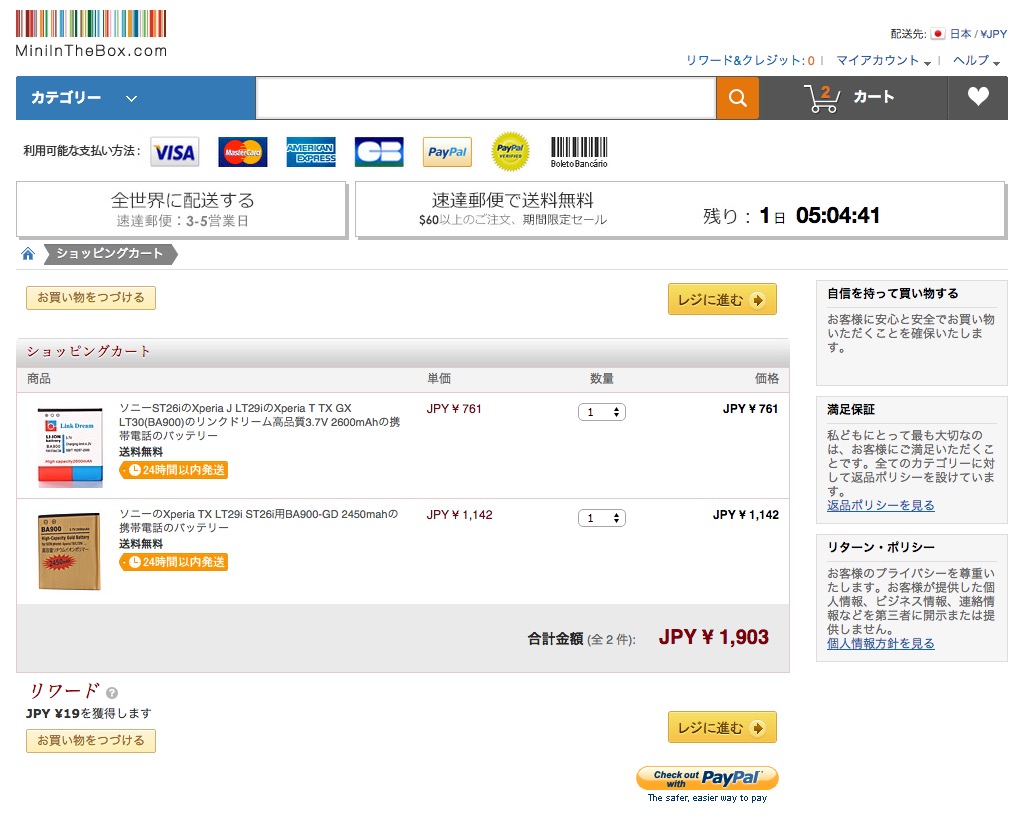The width and height of the screenshot is (1027, 821).
Task: Click the MiniInTheBox.com logo
Action: [91, 34]
